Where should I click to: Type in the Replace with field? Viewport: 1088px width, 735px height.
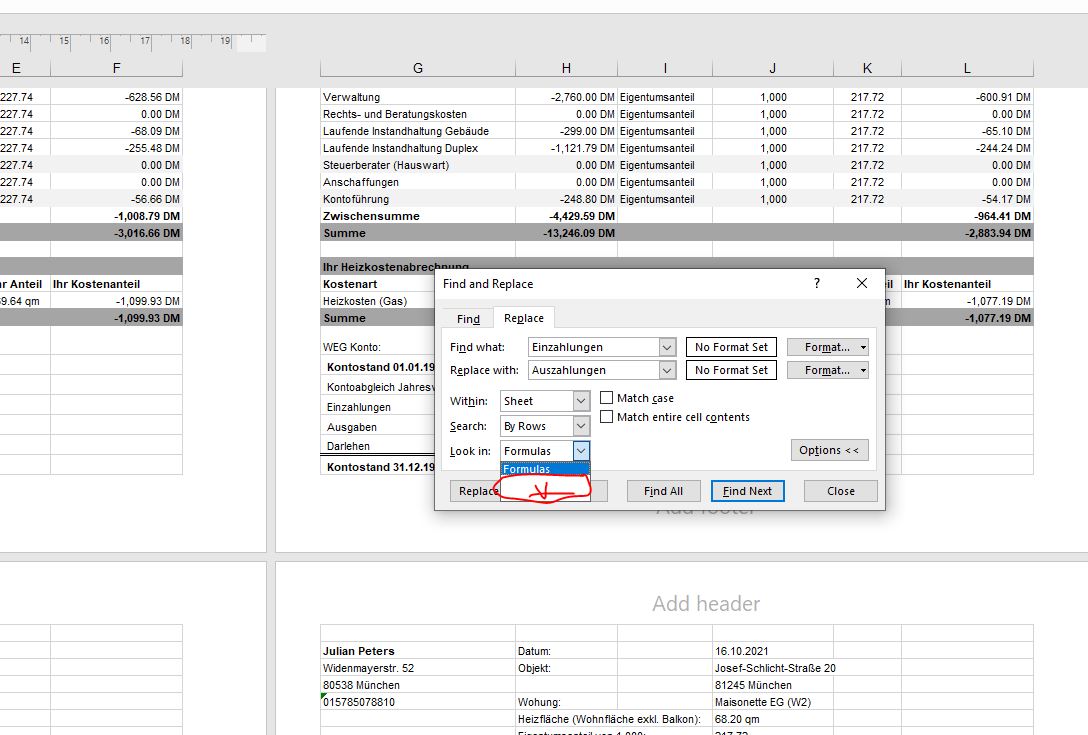595,370
